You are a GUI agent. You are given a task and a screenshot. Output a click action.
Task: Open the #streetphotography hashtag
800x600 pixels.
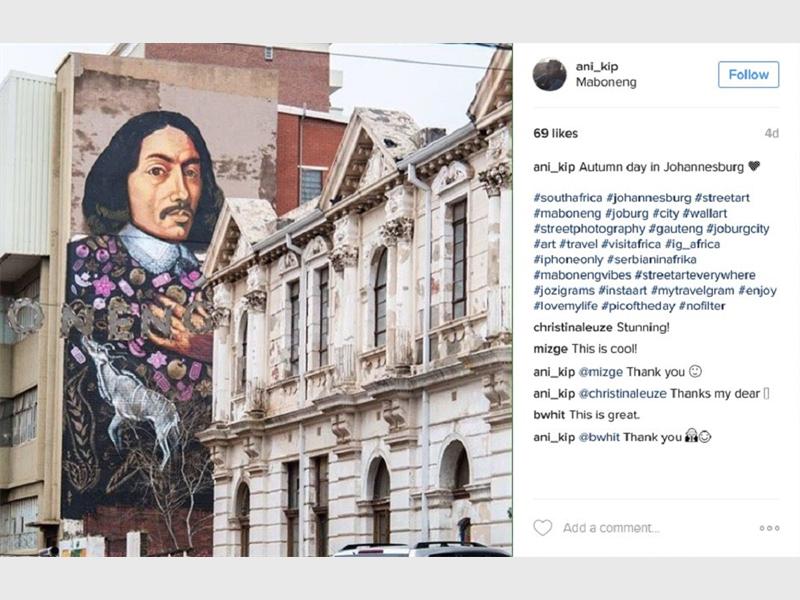(589, 229)
